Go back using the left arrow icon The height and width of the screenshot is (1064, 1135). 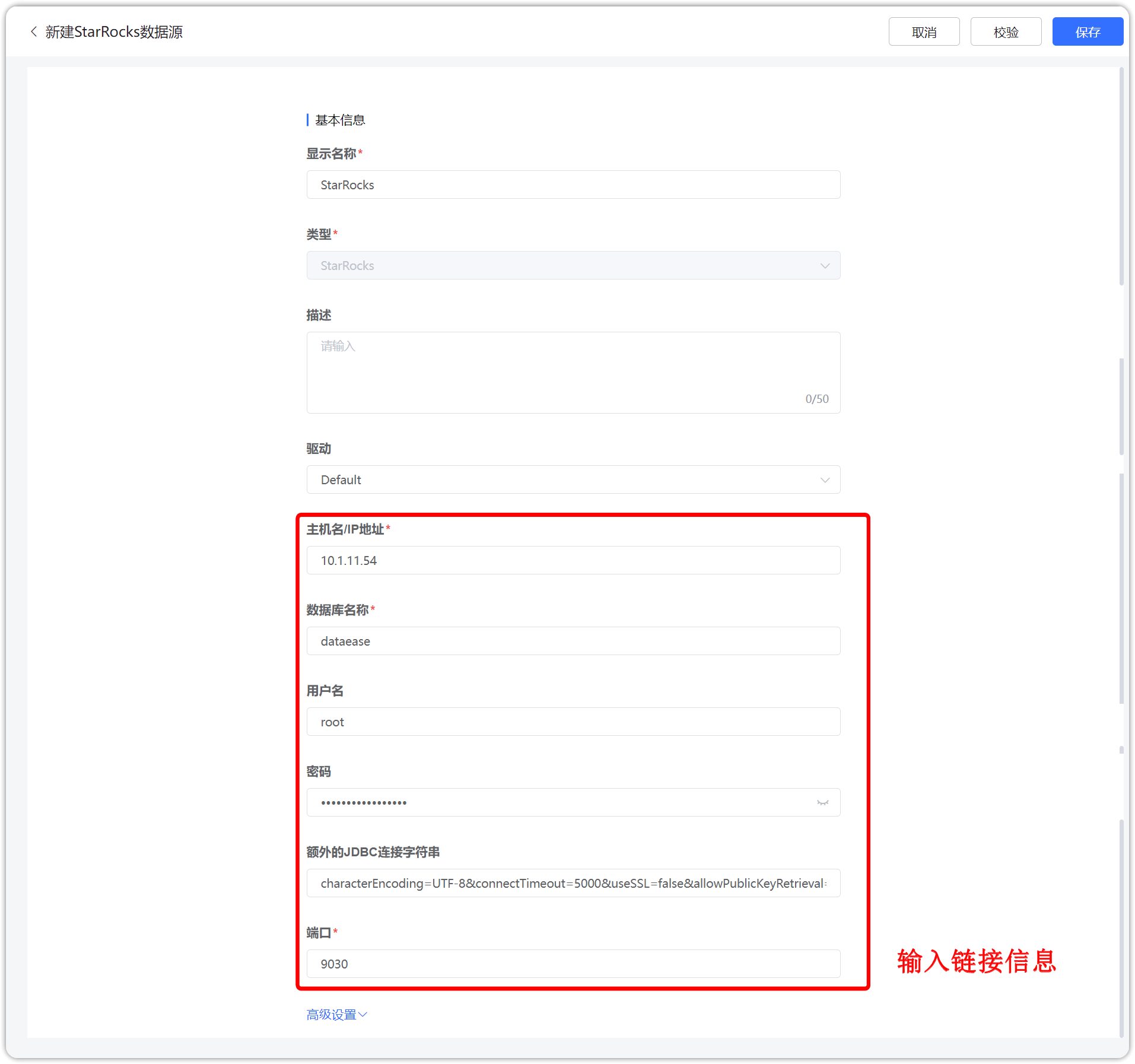pos(34,32)
